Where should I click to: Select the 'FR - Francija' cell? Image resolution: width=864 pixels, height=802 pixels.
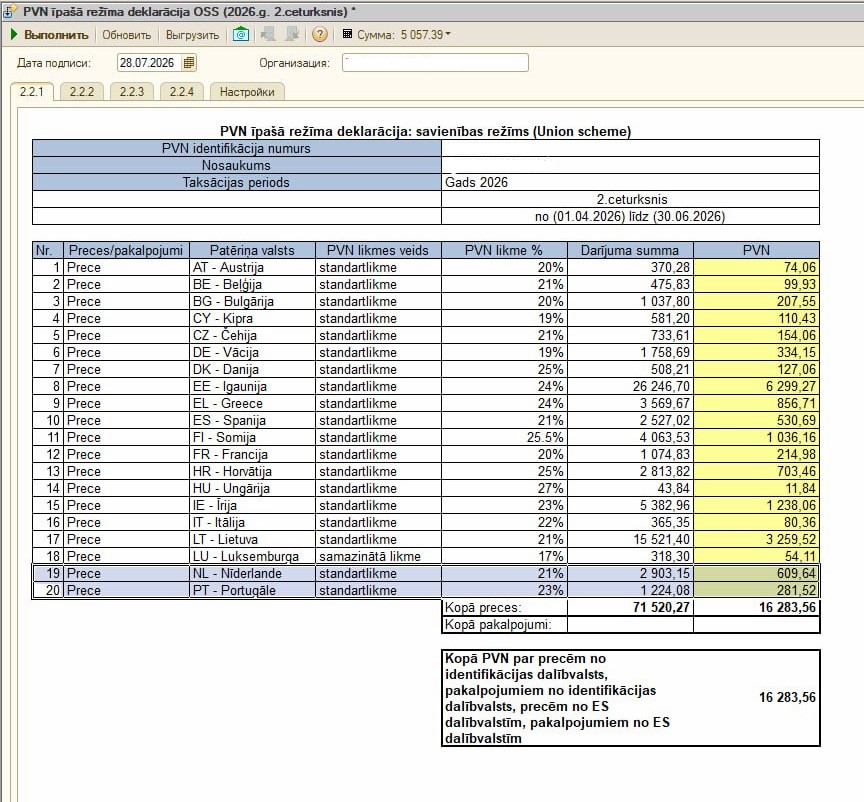tap(252, 455)
